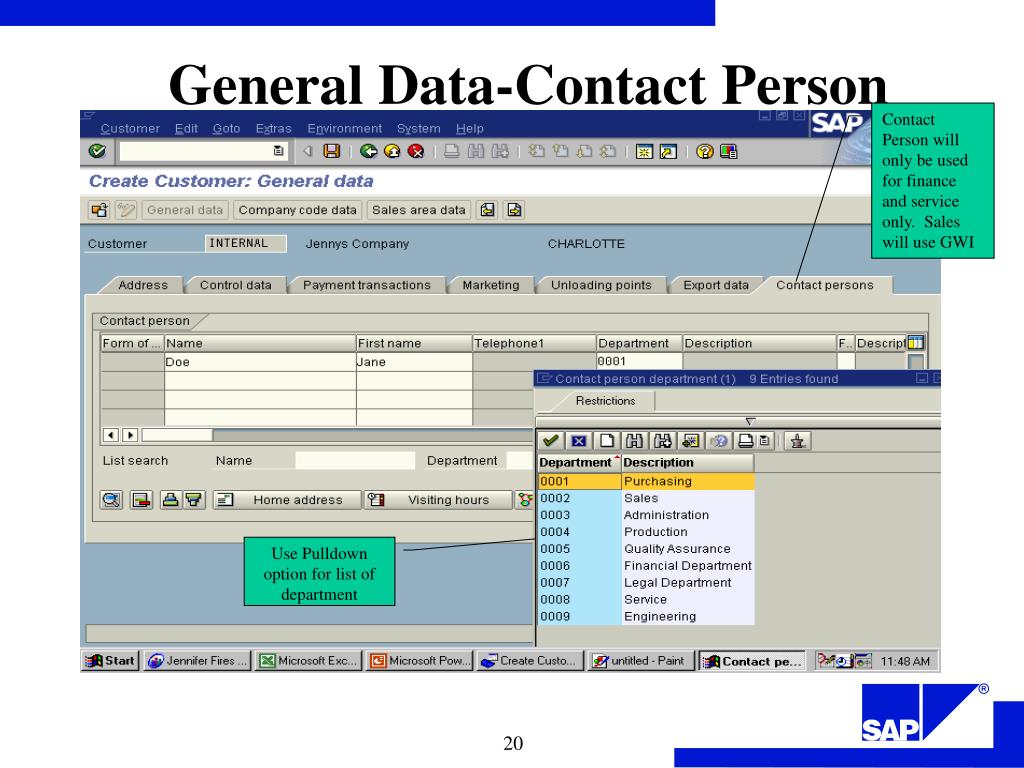The width and height of the screenshot is (1024, 768).
Task: Click the Sales area data button
Action: [419, 210]
